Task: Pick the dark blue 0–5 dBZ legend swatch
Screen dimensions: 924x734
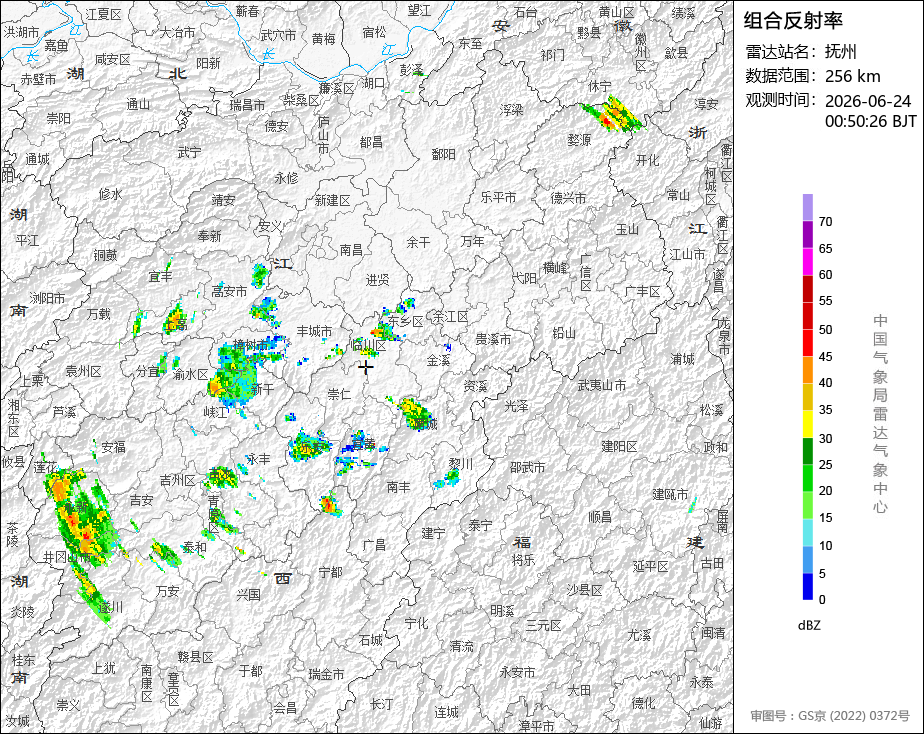Action: tap(807, 587)
